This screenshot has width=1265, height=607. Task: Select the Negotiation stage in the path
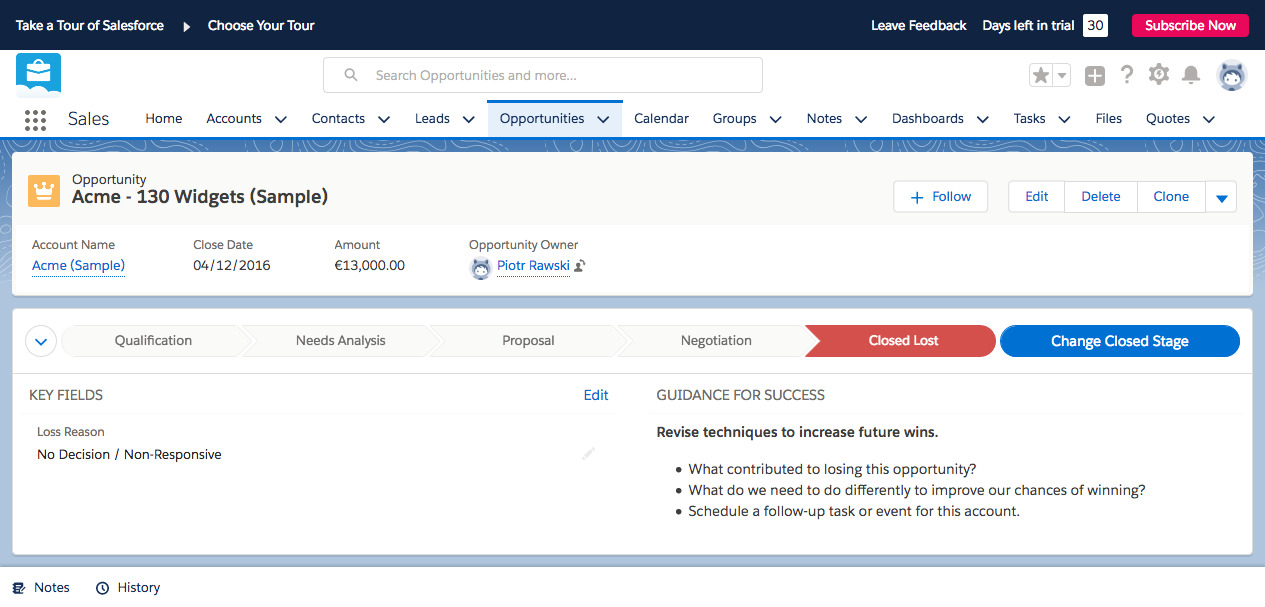click(x=715, y=341)
